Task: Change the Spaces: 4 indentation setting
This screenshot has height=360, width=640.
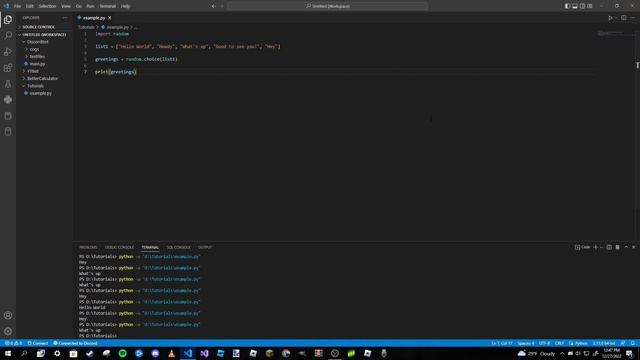Action: coord(526,343)
